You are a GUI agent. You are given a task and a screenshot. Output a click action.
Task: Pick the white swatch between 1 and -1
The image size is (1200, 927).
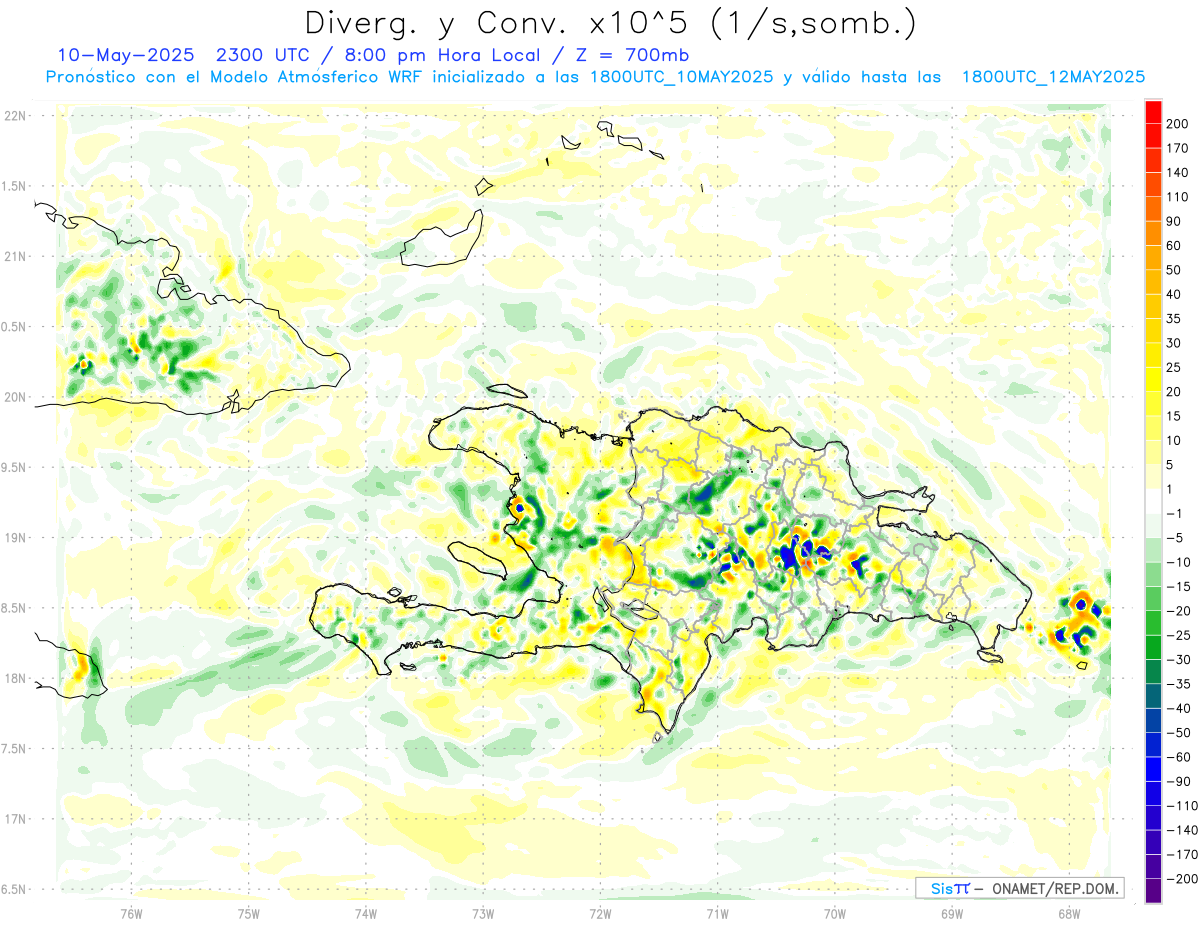click(x=1153, y=500)
